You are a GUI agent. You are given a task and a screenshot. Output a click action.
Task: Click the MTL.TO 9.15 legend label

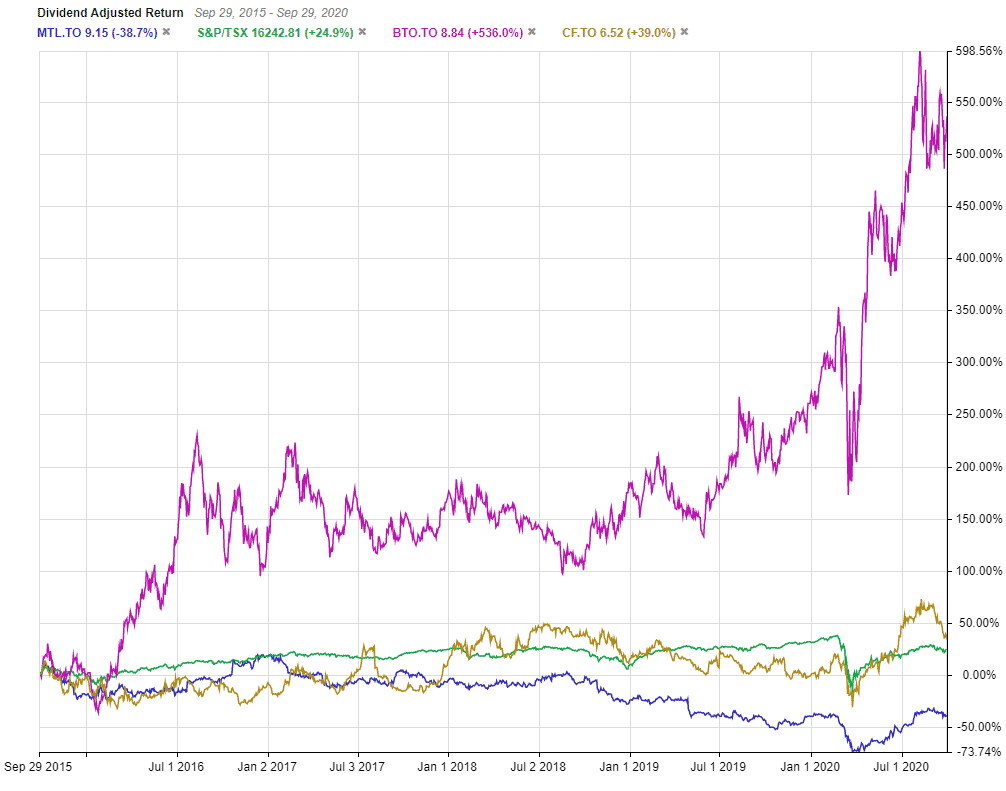(97, 32)
